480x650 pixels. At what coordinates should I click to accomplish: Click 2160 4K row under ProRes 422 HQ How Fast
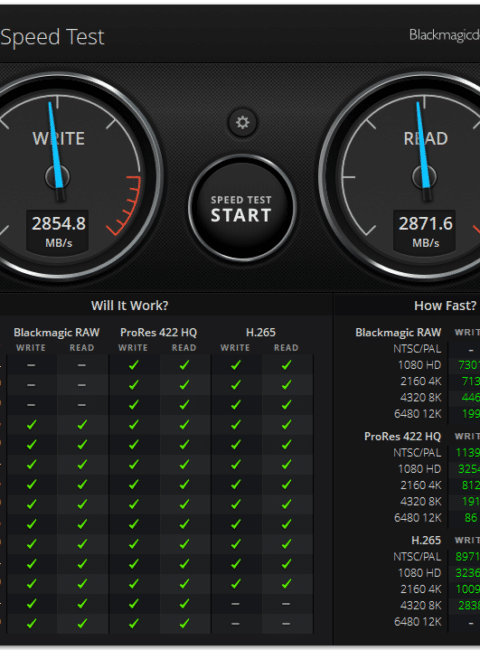point(421,485)
